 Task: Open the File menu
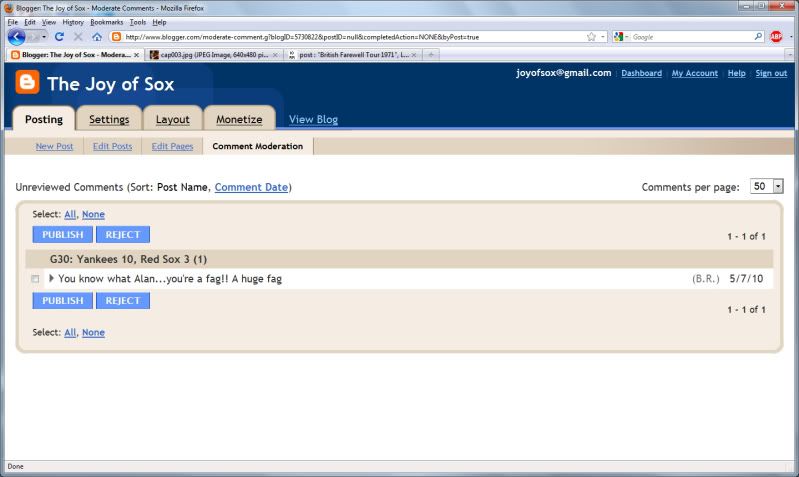click(13, 22)
